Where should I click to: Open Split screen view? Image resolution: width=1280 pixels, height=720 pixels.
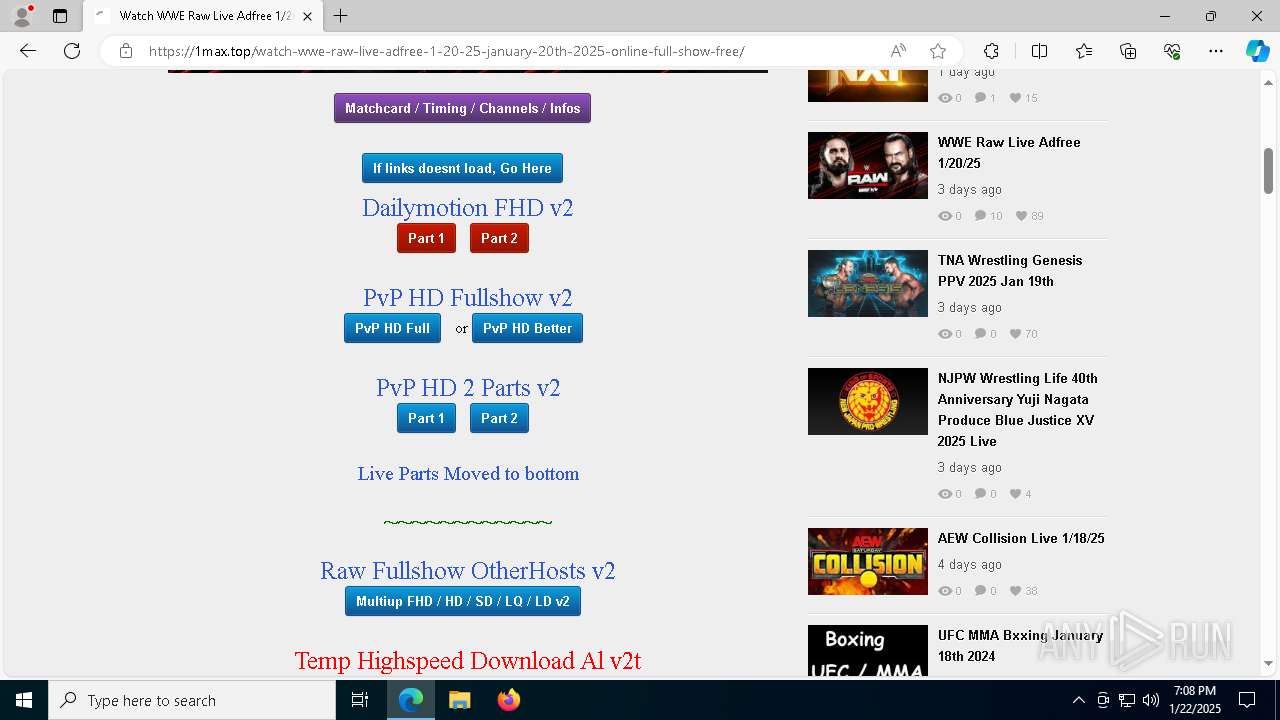coord(1039,51)
